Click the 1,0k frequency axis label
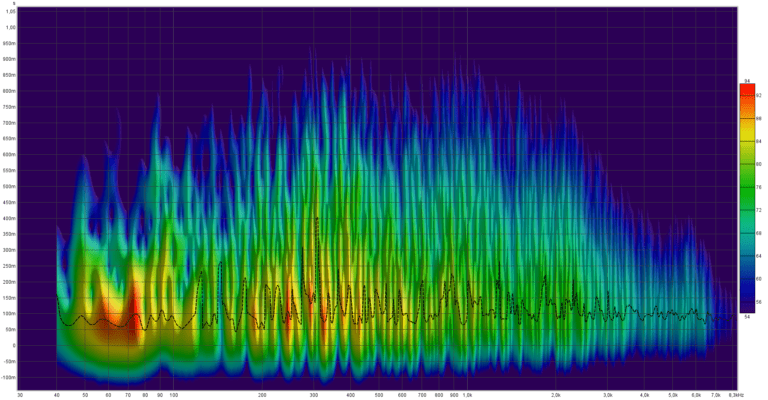This screenshot has width=768, height=400. coord(467,395)
